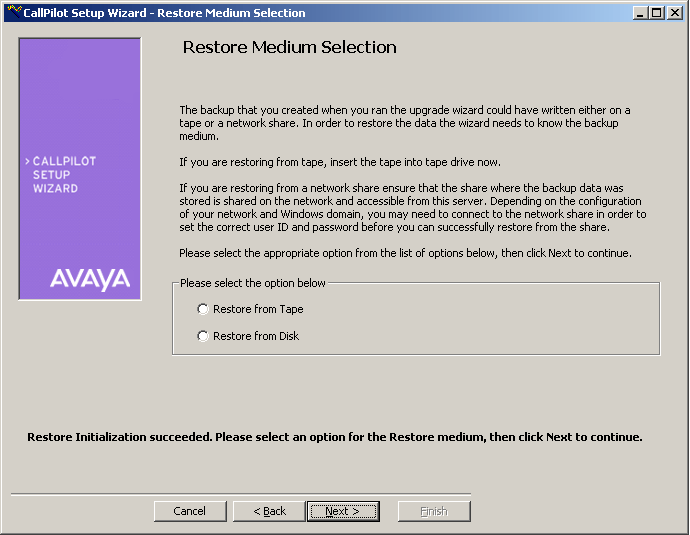Click the Avaya logo on banner
The height and width of the screenshot is (535, 690).
90,279
